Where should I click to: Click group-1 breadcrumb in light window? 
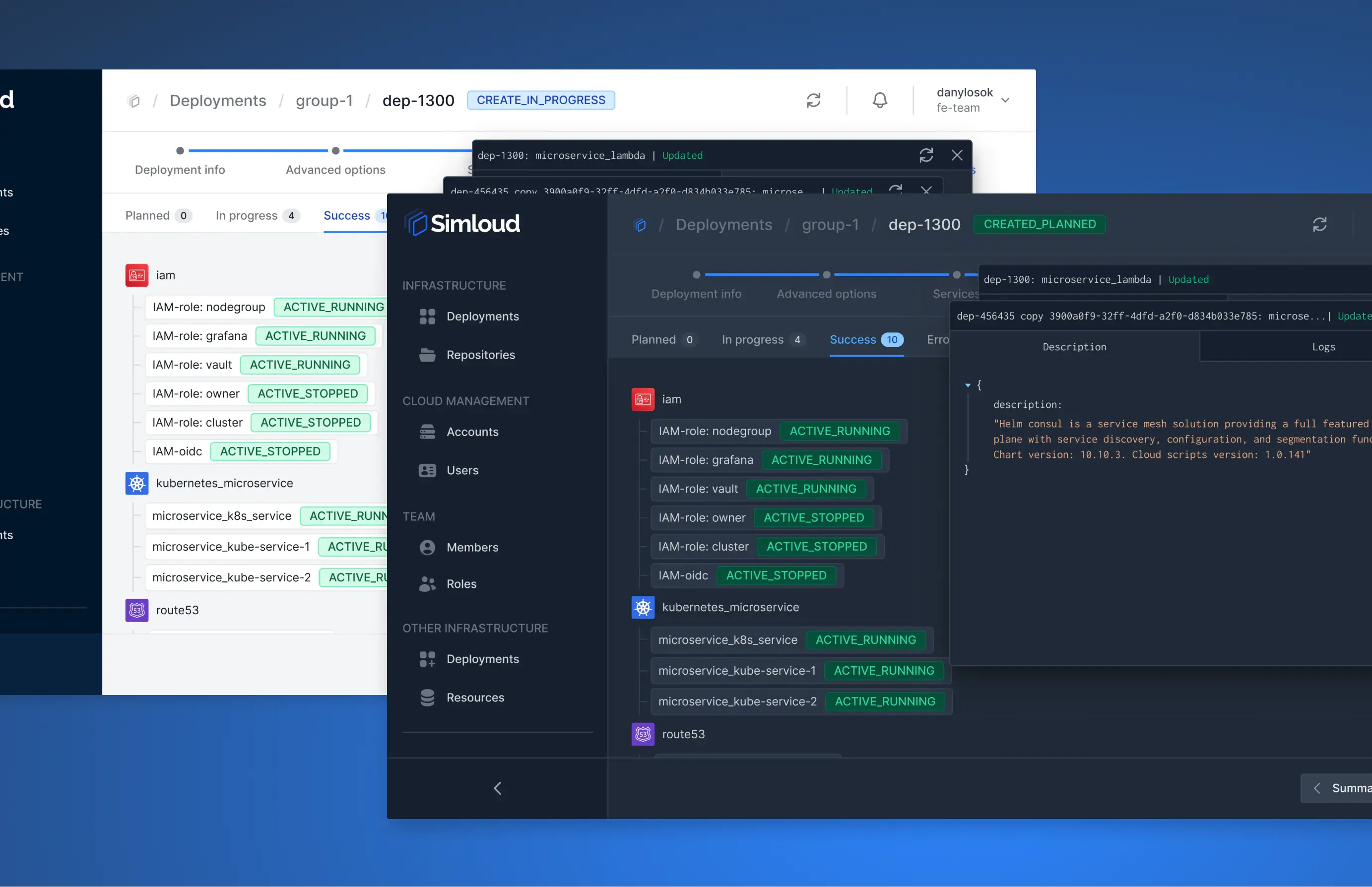(x=325, y=101)
